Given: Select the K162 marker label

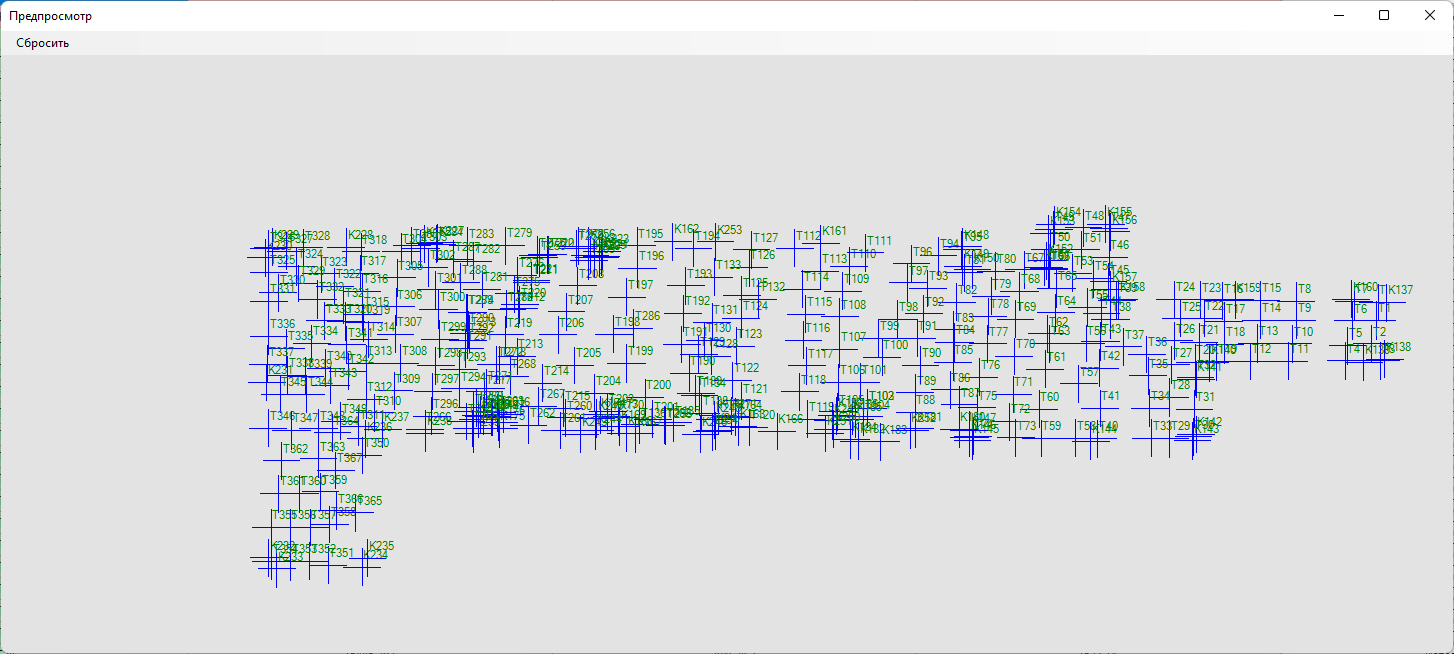Looking at the screenshot, I should [687, 229].
